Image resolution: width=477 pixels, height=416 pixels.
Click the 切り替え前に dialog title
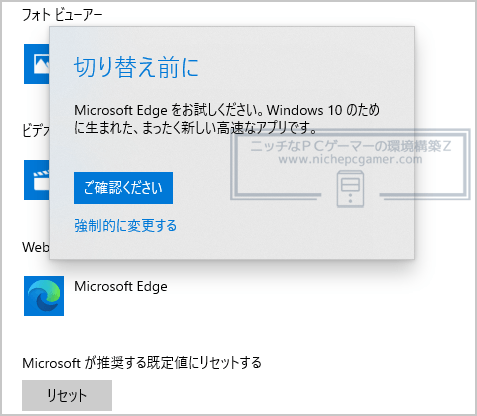coord(136,67)
